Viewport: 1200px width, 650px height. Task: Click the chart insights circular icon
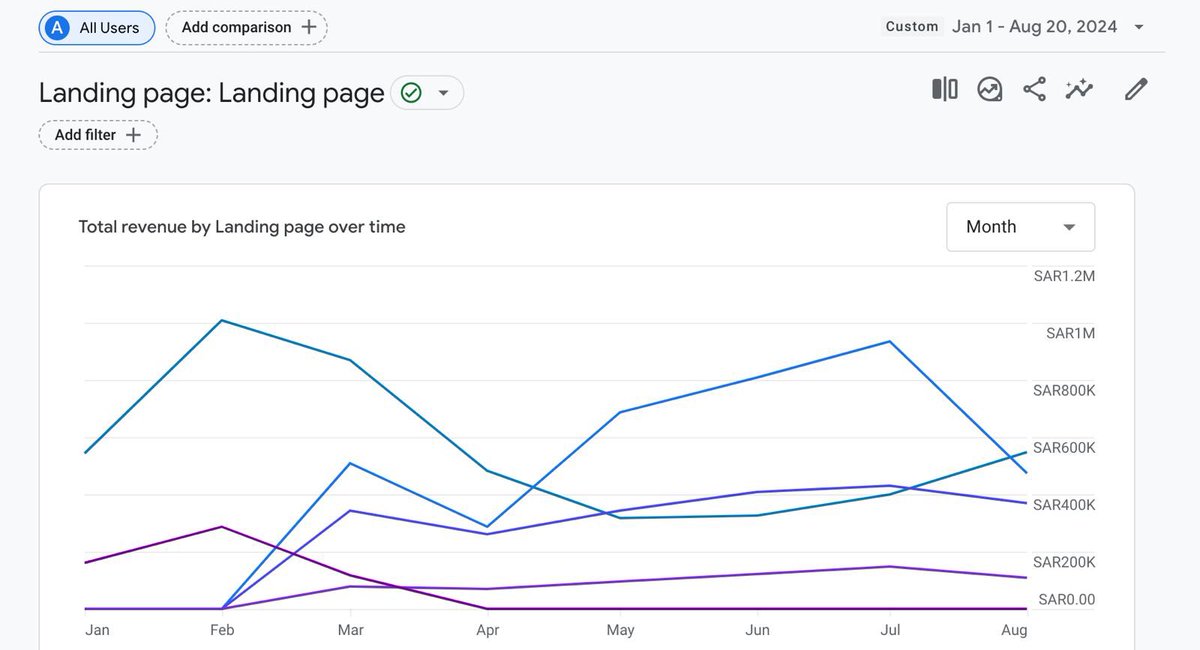pos(990,89)
